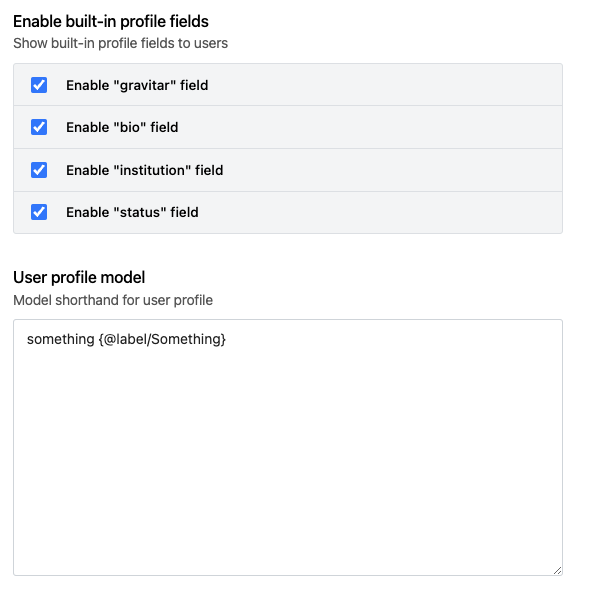
Task: Uncheck the gravitar field checkbox
Action: point(39,85)
